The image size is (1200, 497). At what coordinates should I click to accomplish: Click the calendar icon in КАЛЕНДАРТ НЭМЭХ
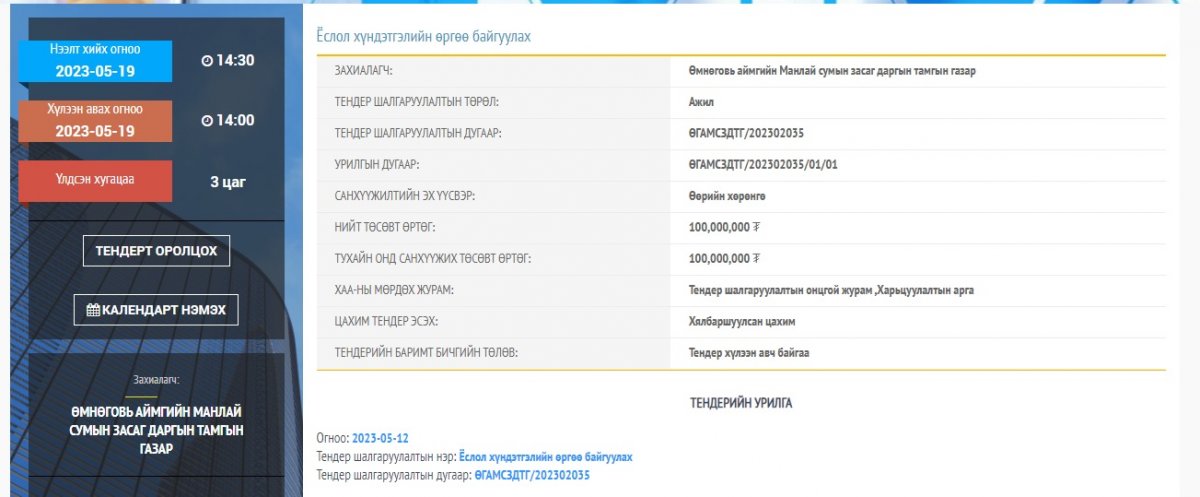(x=93, y=310)
